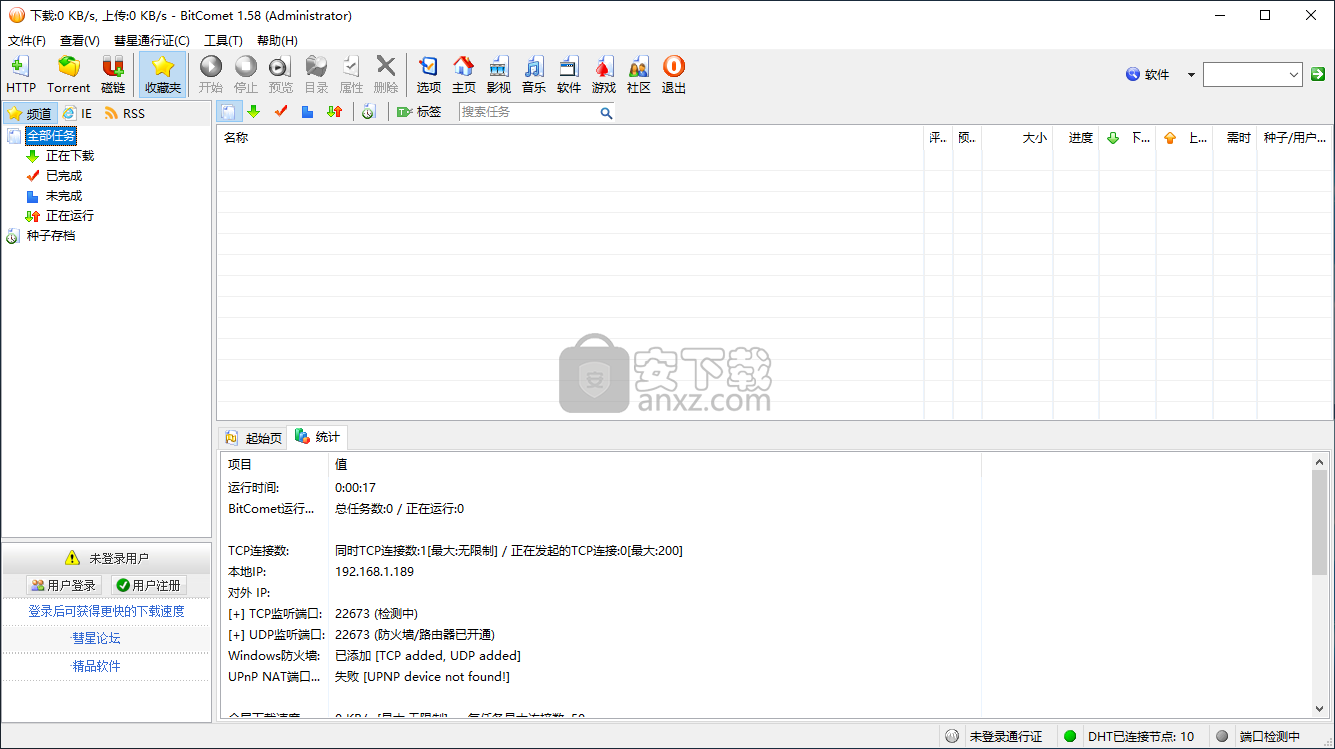Add a magnet link (磁链)

tap(113, 75)
